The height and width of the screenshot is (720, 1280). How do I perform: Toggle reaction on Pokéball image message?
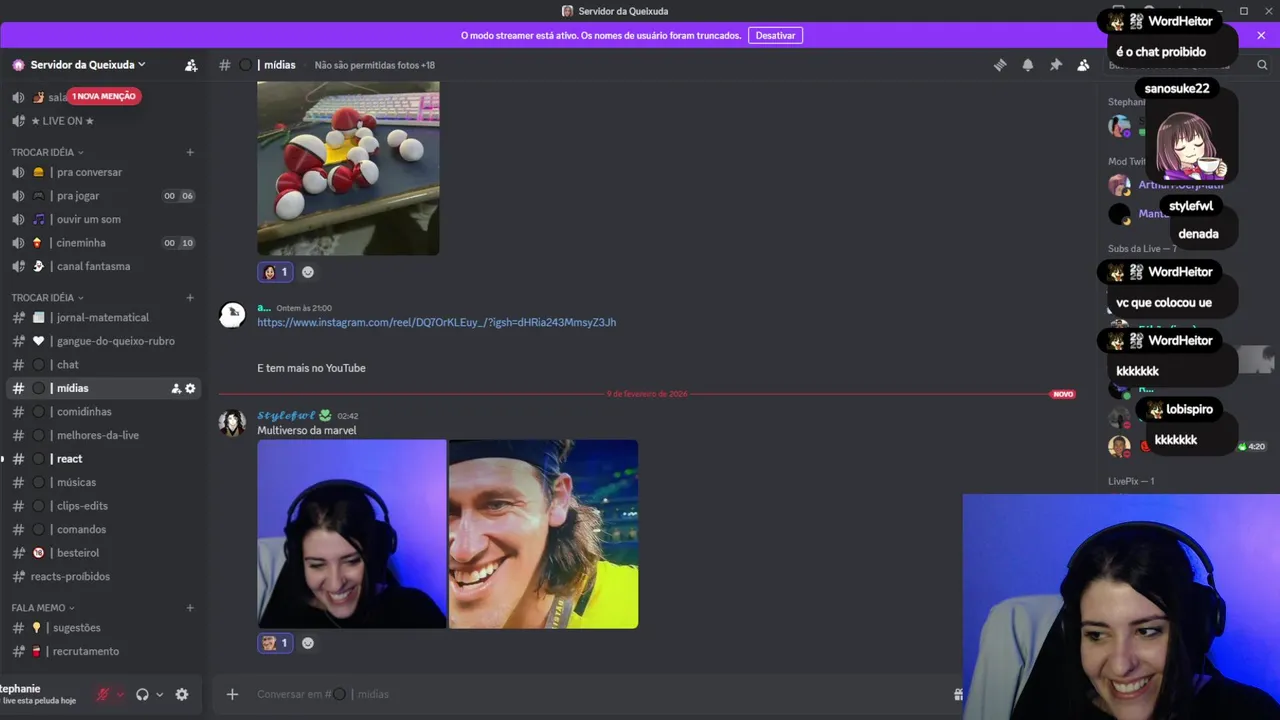click(275, 272)
